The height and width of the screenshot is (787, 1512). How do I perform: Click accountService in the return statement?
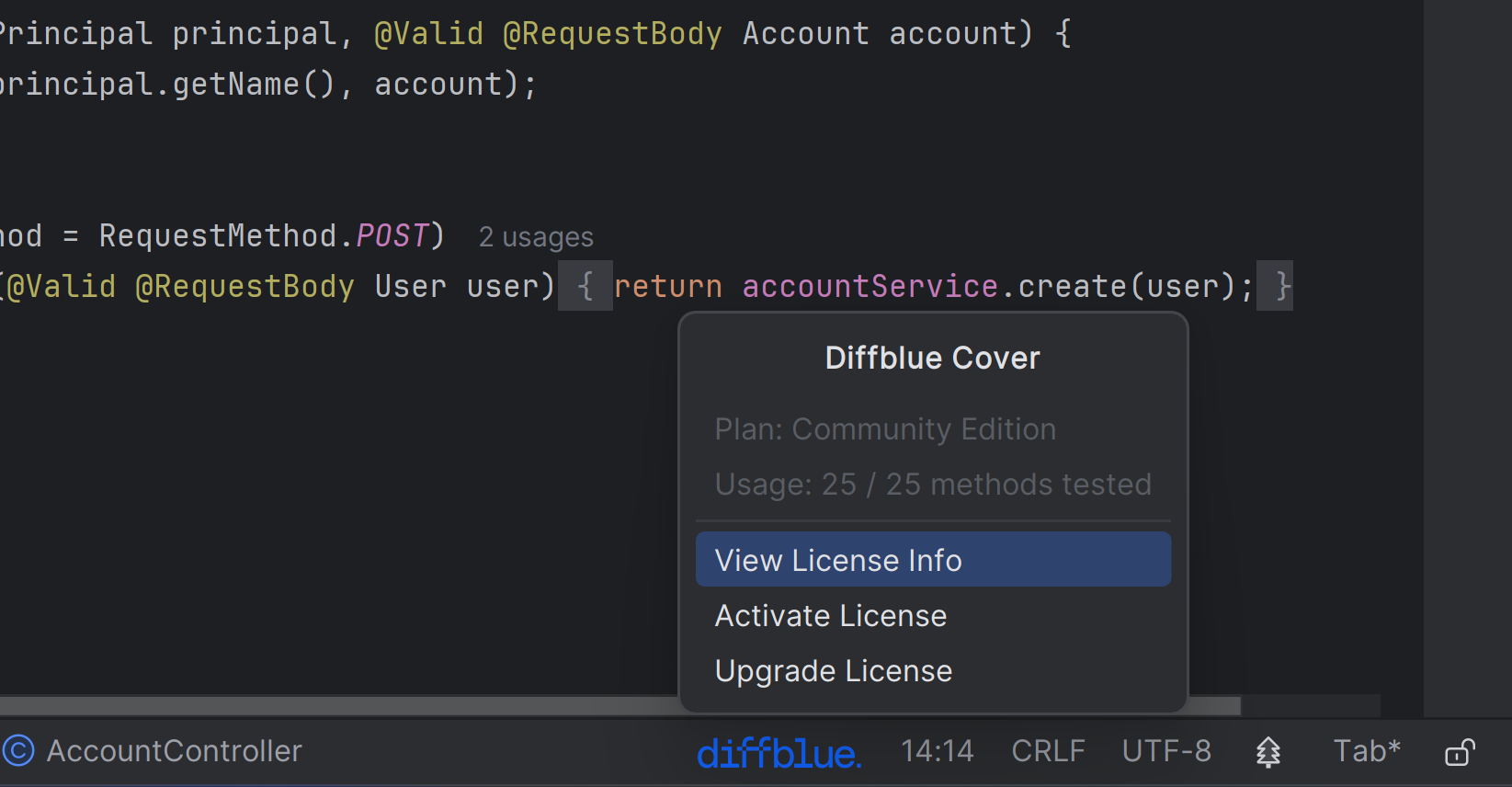coord(870,286)
